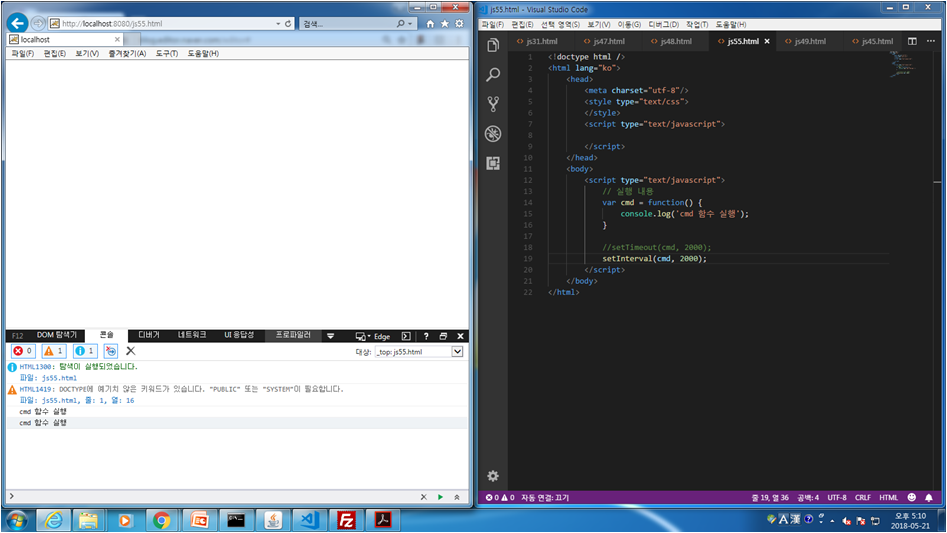947x533 pixels.
Task: Open the 도구(T) menu in IE
Action: (167, 53)
